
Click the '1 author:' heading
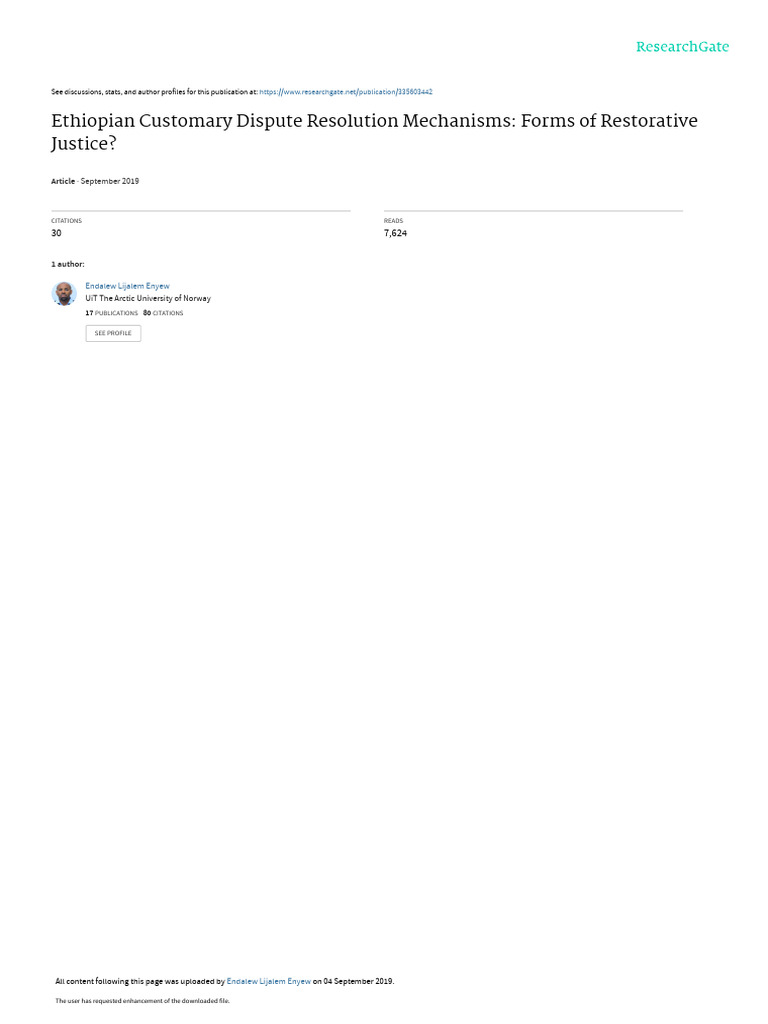coord(68,264)
